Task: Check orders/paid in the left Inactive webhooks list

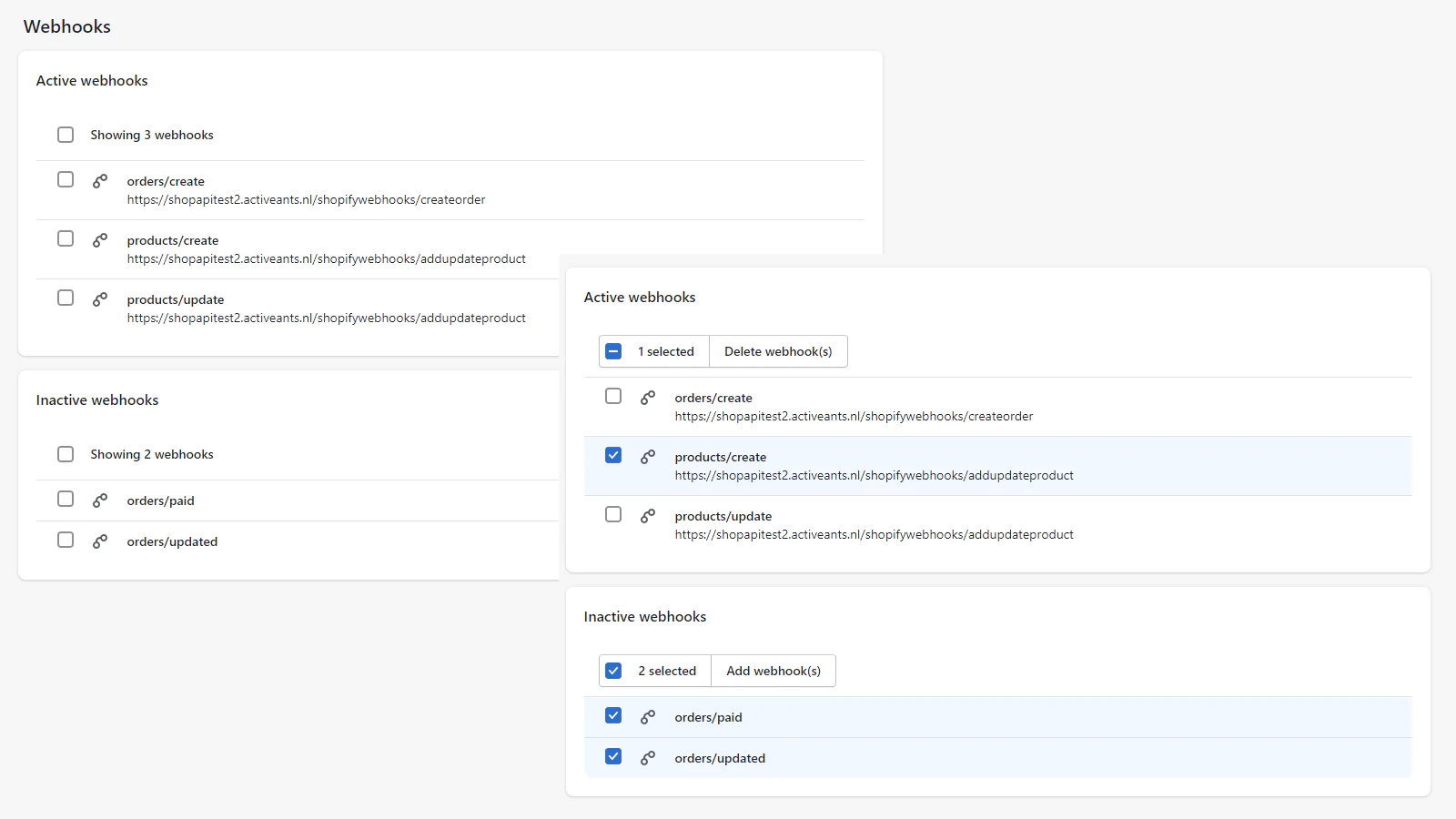Action: 66,499
